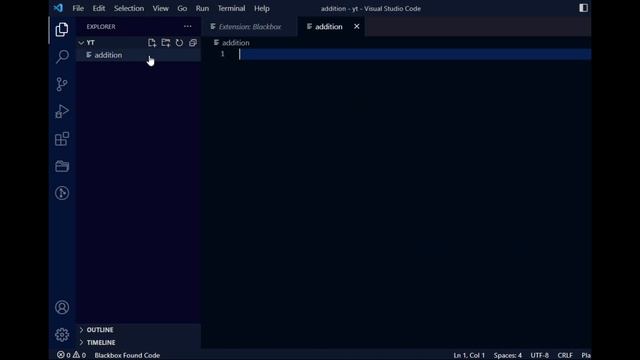Switch to Extension: Blackbox tab
This screenshot has height=360, width=640.
249,27
